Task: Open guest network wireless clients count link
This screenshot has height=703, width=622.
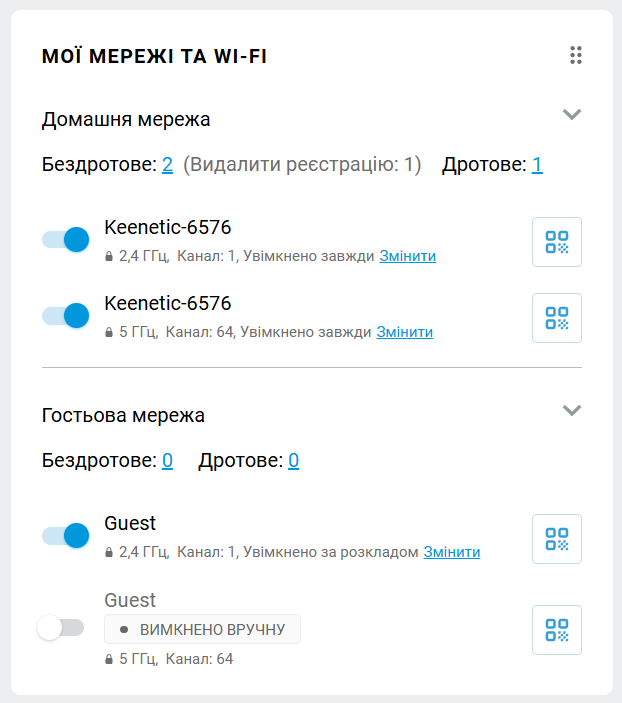Action: pyautogui.click(x=167, y=460)
